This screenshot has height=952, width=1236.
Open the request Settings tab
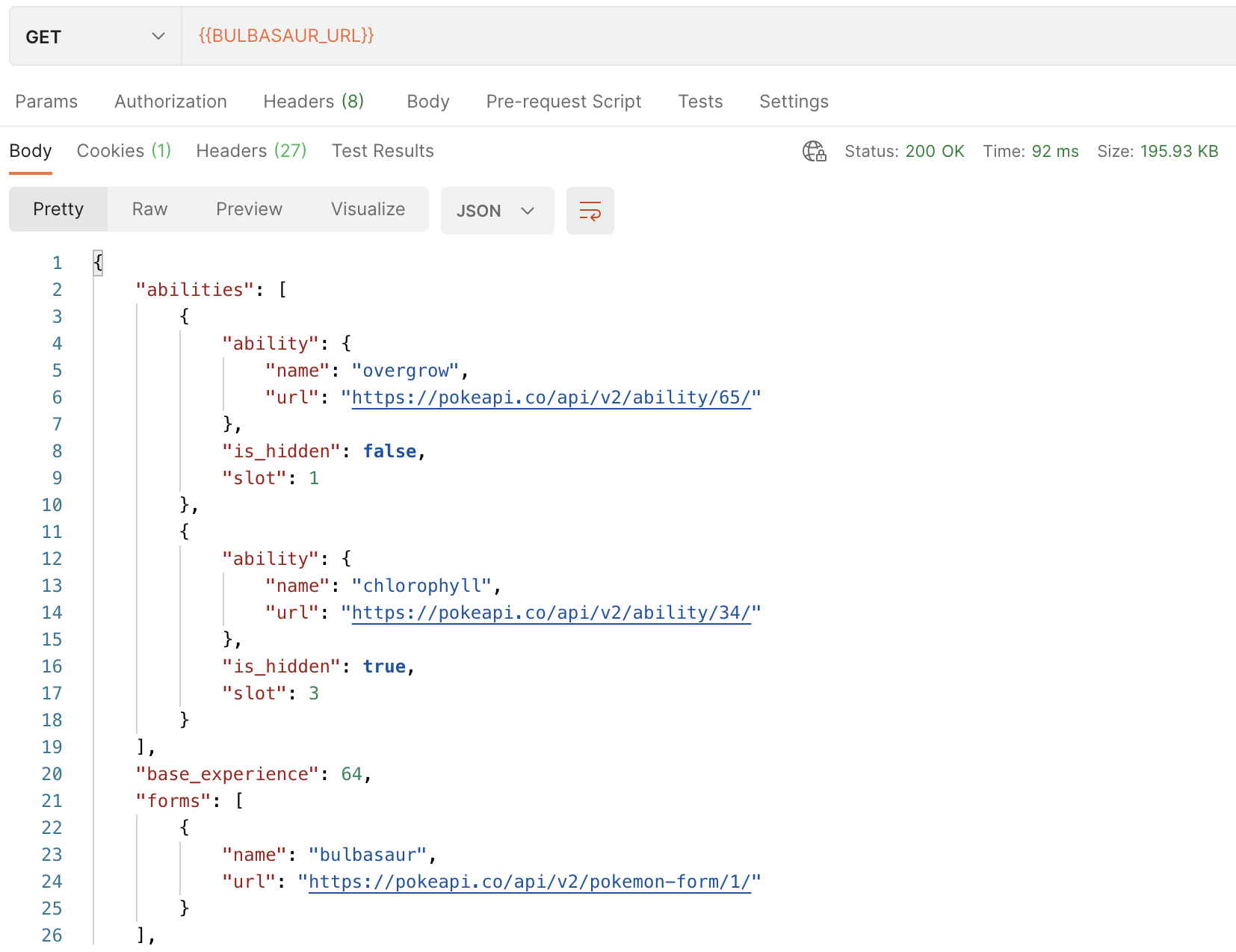pos(794,102)
